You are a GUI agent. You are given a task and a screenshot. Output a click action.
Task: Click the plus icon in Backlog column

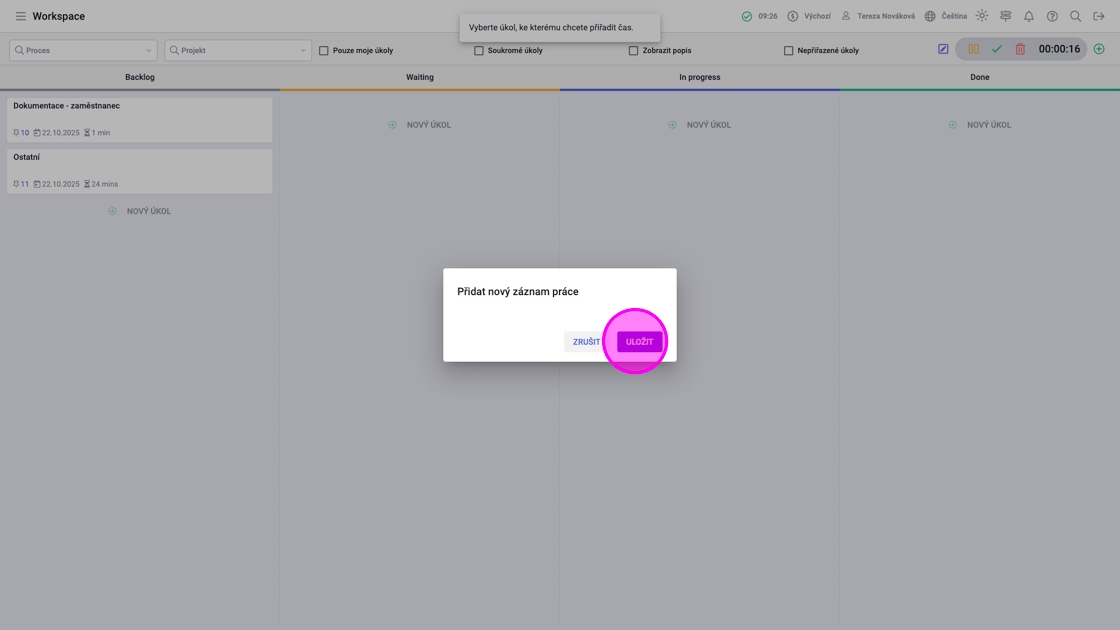tap(112, 211)
